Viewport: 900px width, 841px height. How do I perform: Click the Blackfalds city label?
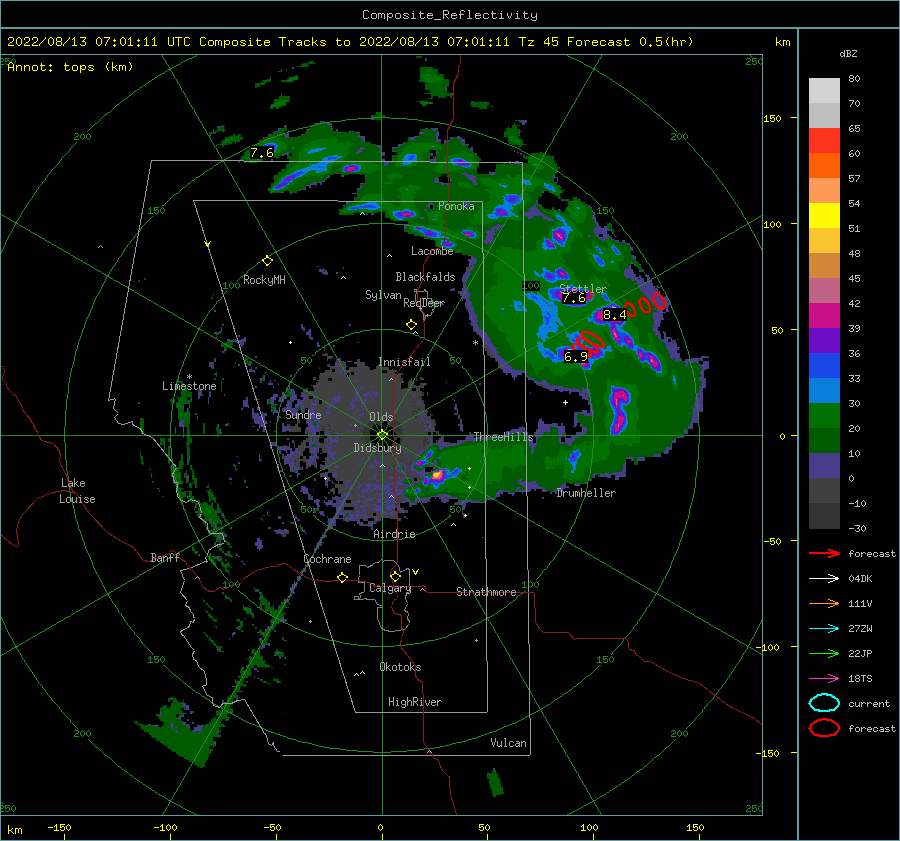(x=425, y=277)
